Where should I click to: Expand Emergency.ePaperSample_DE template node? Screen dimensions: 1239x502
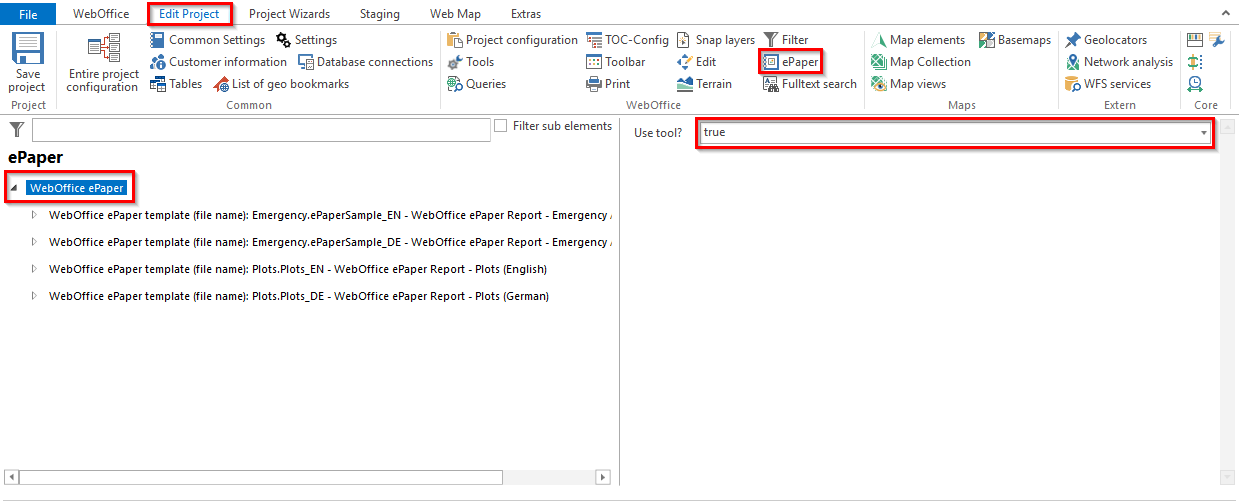click(x=35, y=242)
